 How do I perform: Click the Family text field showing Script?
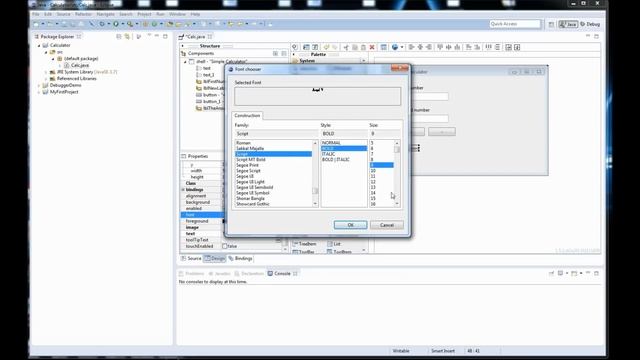(x=276, y=133)
